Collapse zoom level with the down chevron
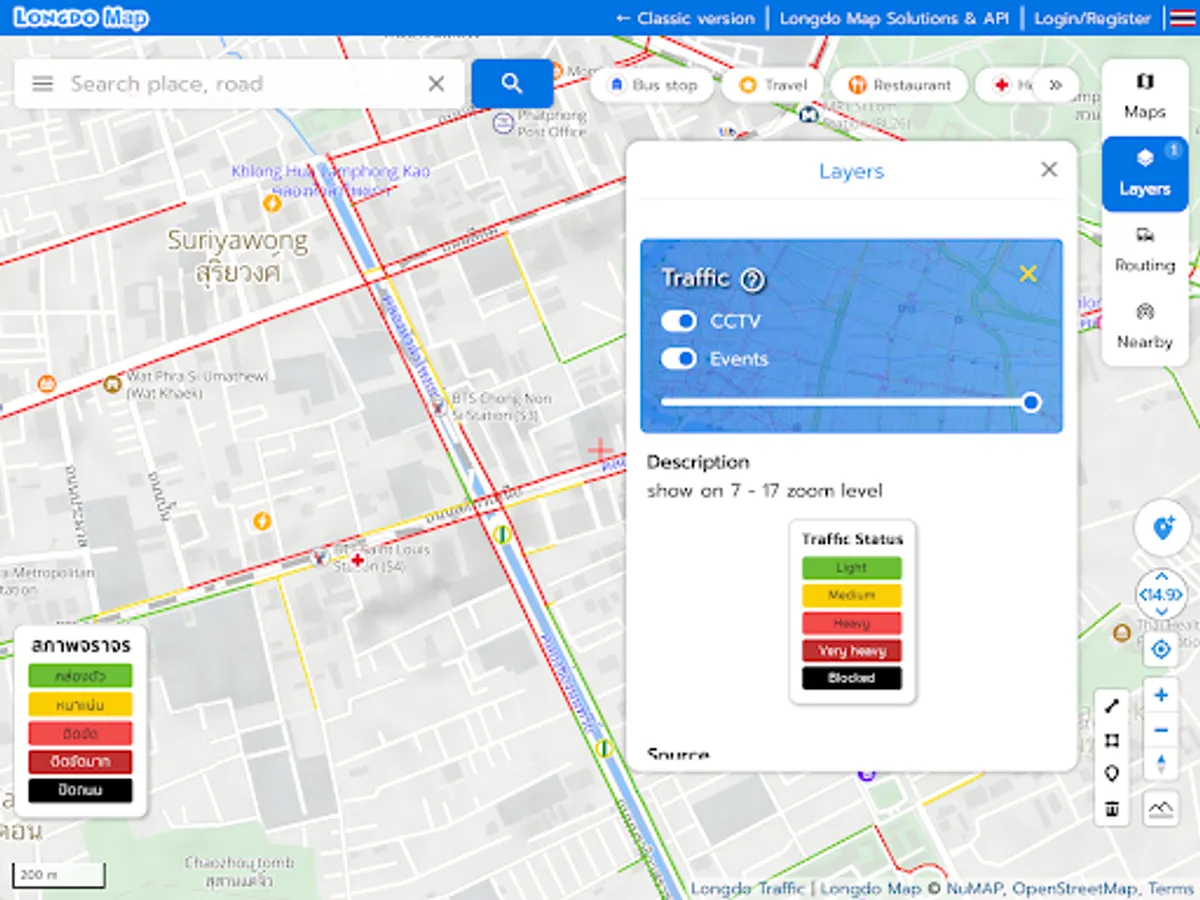The width and height of the screenshot is (1200, 900). pyautogui.click(x=1162, y=611)
